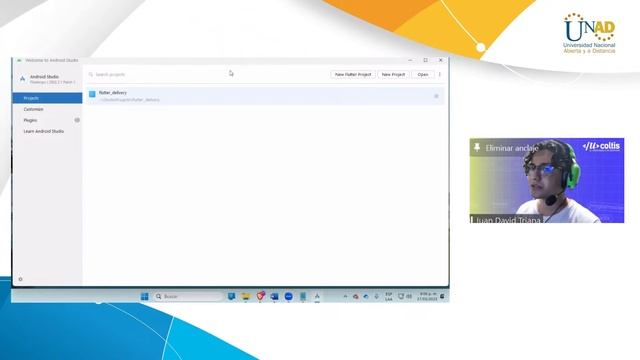Click New Flutter Project button

(x=353, y=75)
